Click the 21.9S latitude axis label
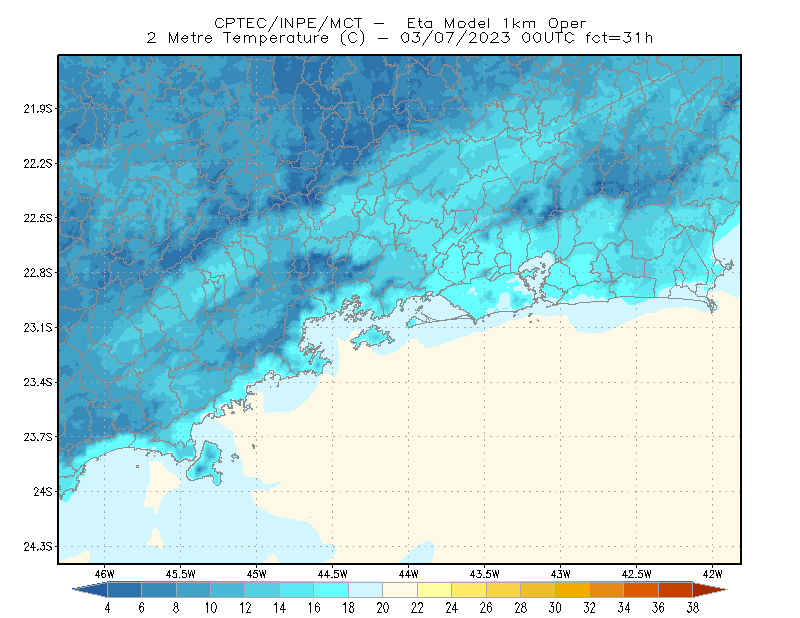The image size is (800, 618). pyautogui.click(x=37, y=108)
